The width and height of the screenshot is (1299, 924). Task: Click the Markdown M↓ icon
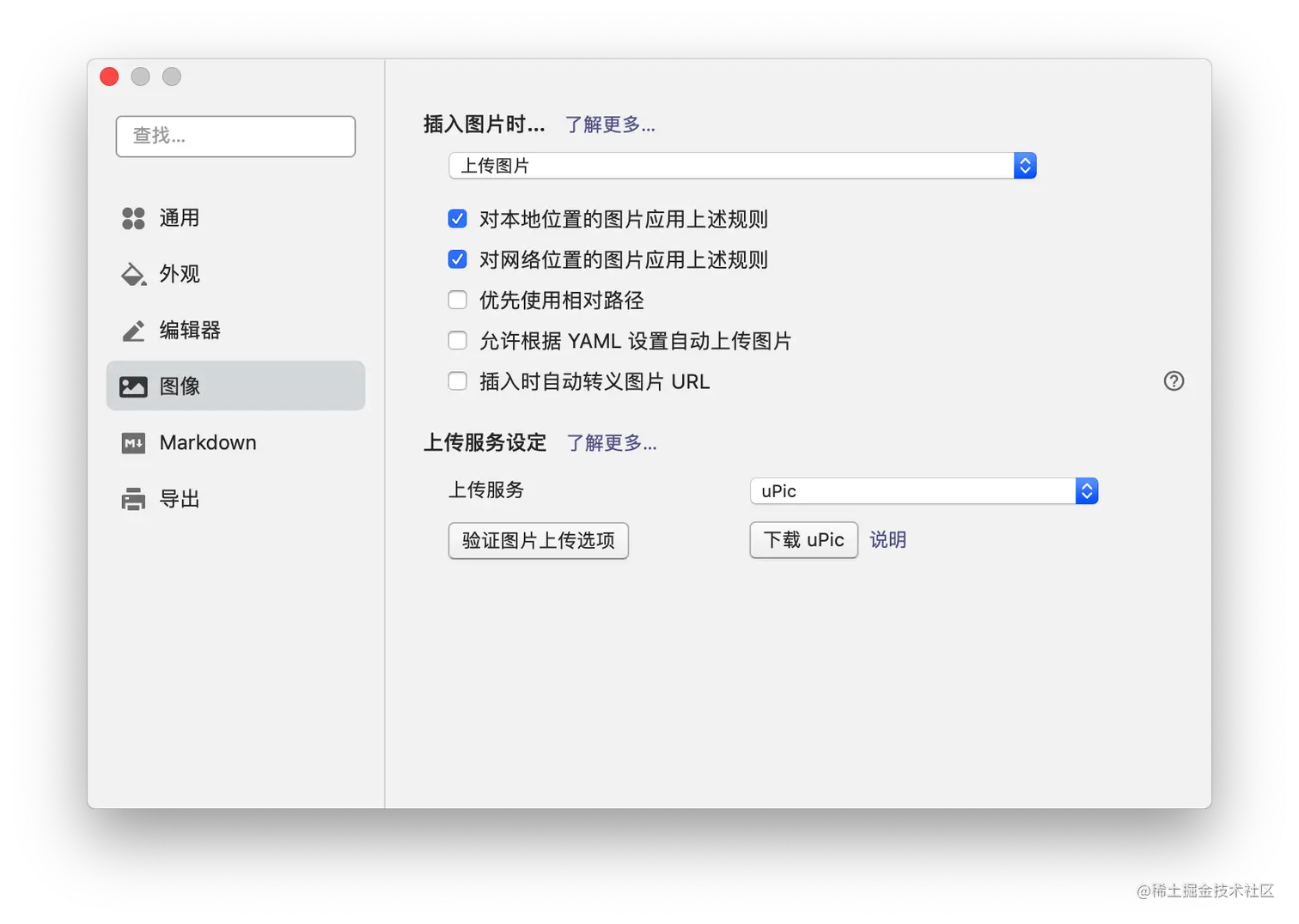133,443
